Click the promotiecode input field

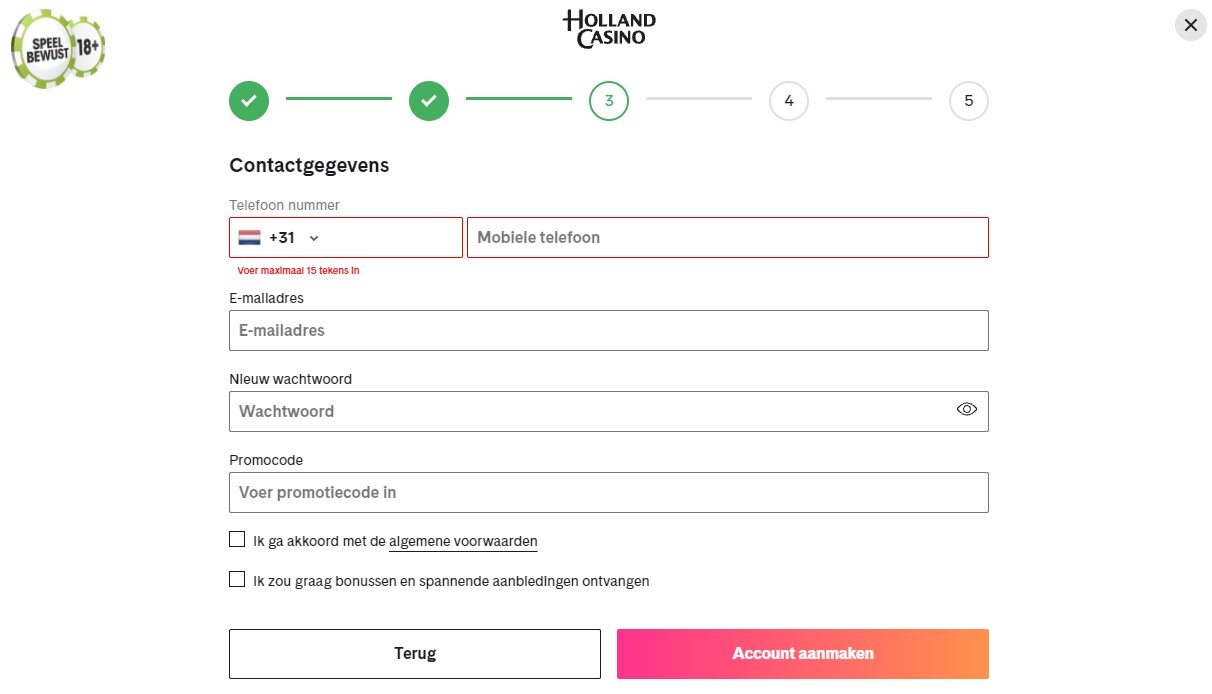608,493
